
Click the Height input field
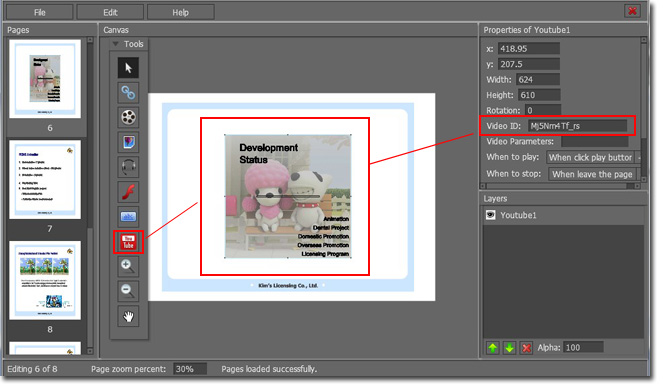tap(539, 95)
